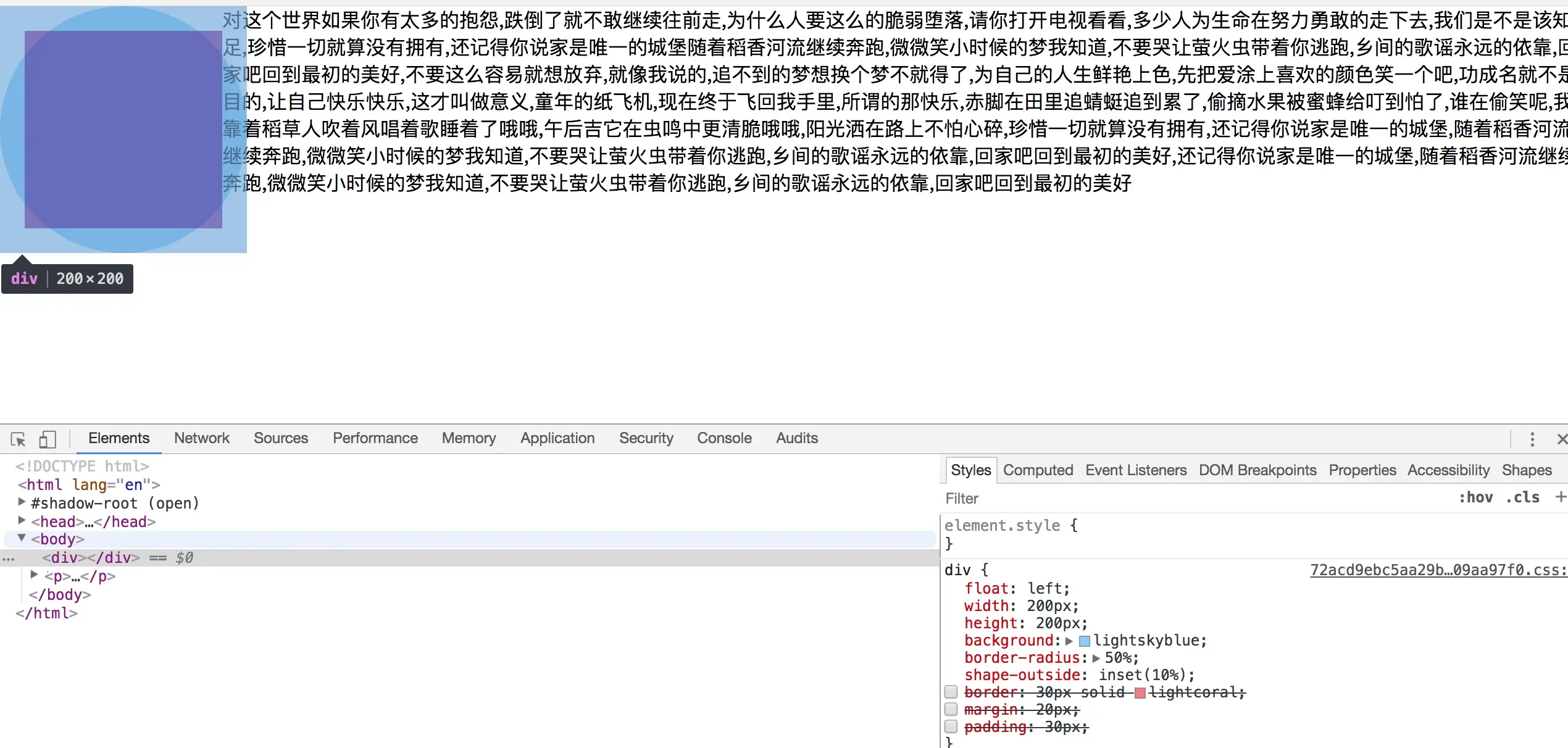Toggle the :hov element state button
The height and width of the screenshot is (748, 1568).
point(1475,497)
